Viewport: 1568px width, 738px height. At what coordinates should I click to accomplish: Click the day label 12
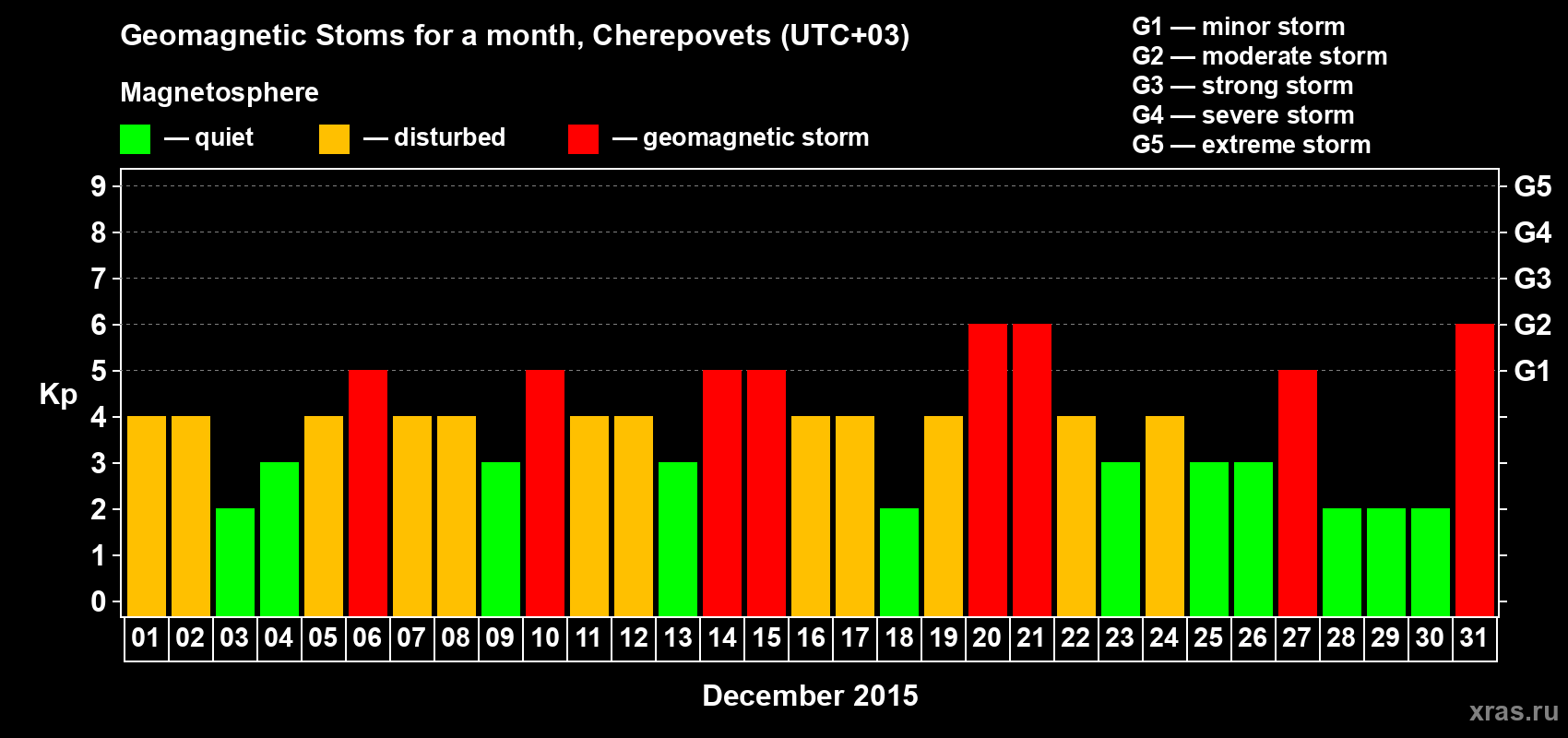coord(633,637)
